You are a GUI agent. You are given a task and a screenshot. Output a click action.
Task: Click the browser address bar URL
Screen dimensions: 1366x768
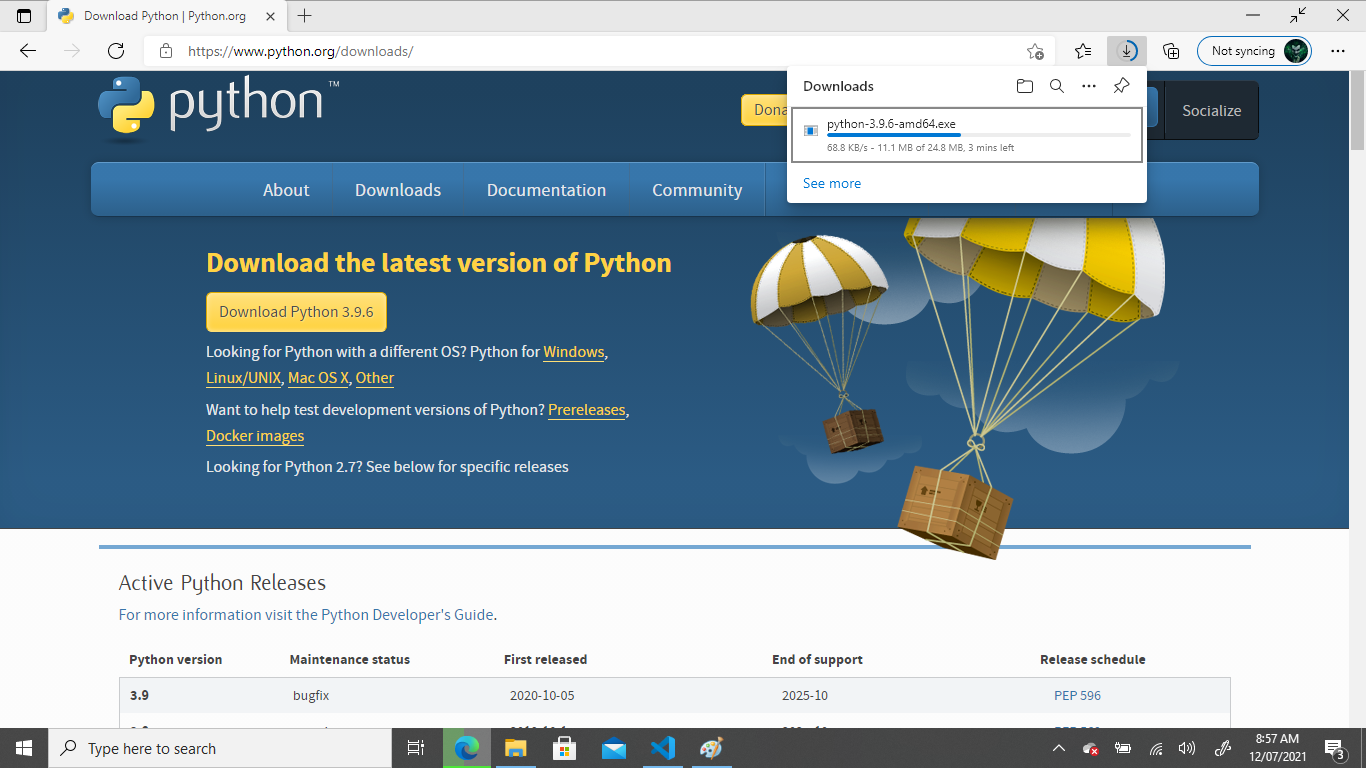301,51
